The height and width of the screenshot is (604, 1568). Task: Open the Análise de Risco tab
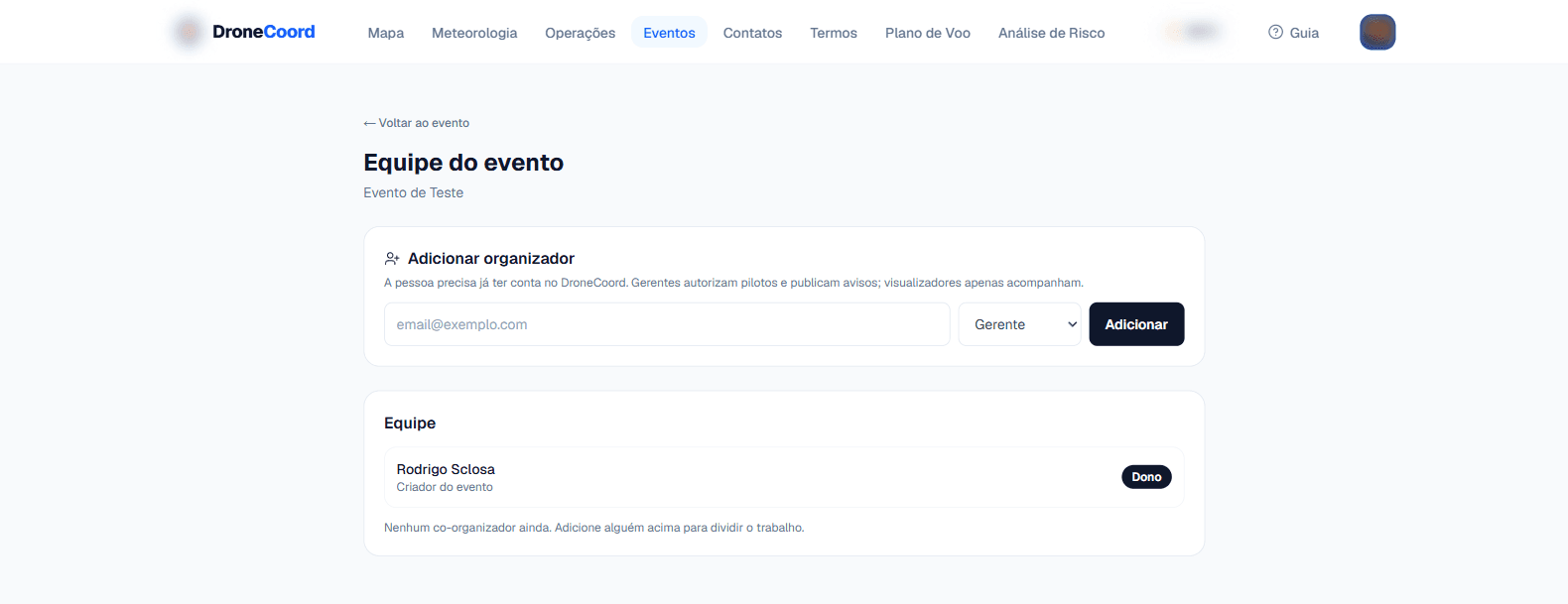pyautogui.click(x=1051, y=33)
